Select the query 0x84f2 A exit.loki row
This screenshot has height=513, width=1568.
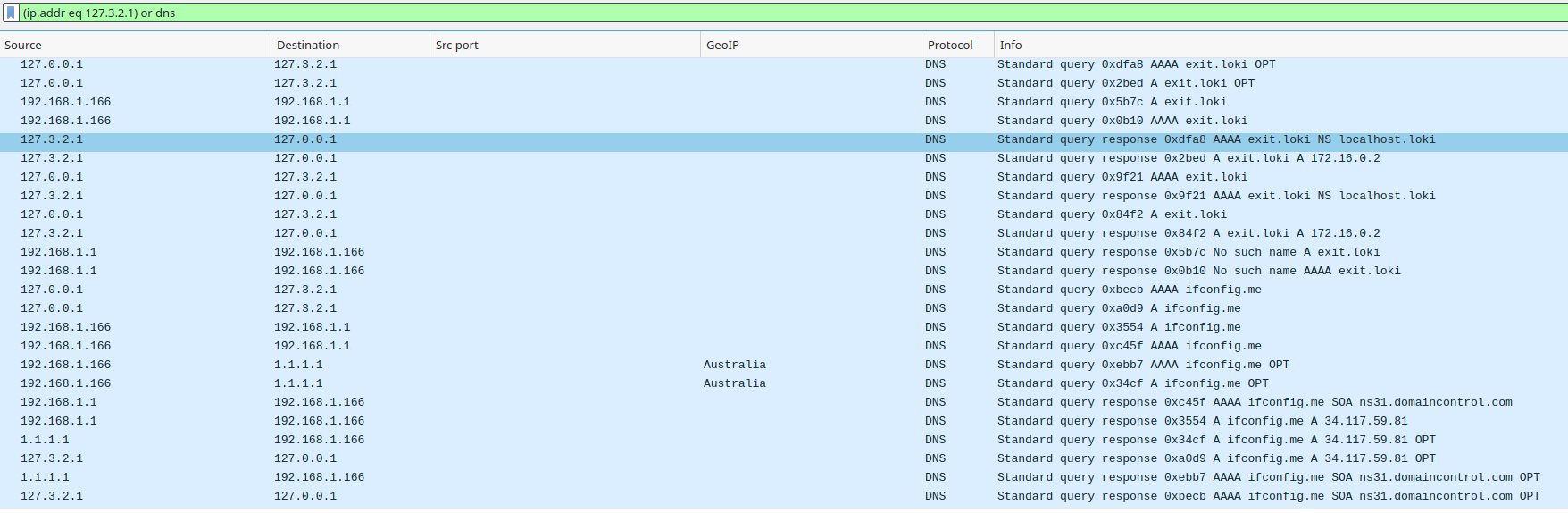[784, 214]
